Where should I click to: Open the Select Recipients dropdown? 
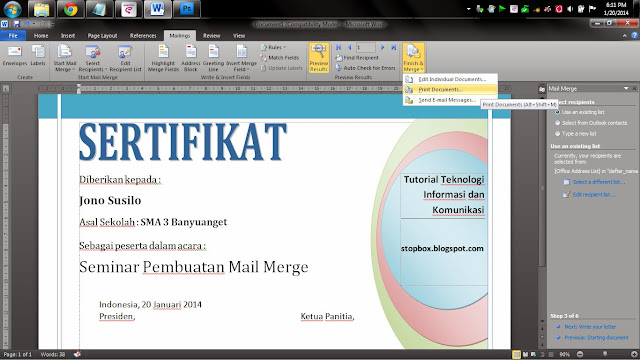coord(93,58)
